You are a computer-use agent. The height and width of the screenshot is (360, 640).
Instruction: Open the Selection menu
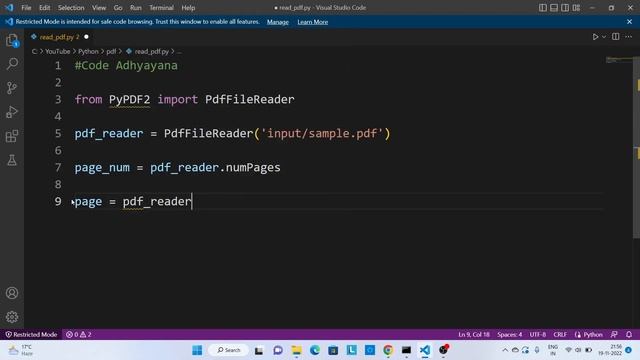(x=71, y=8)
